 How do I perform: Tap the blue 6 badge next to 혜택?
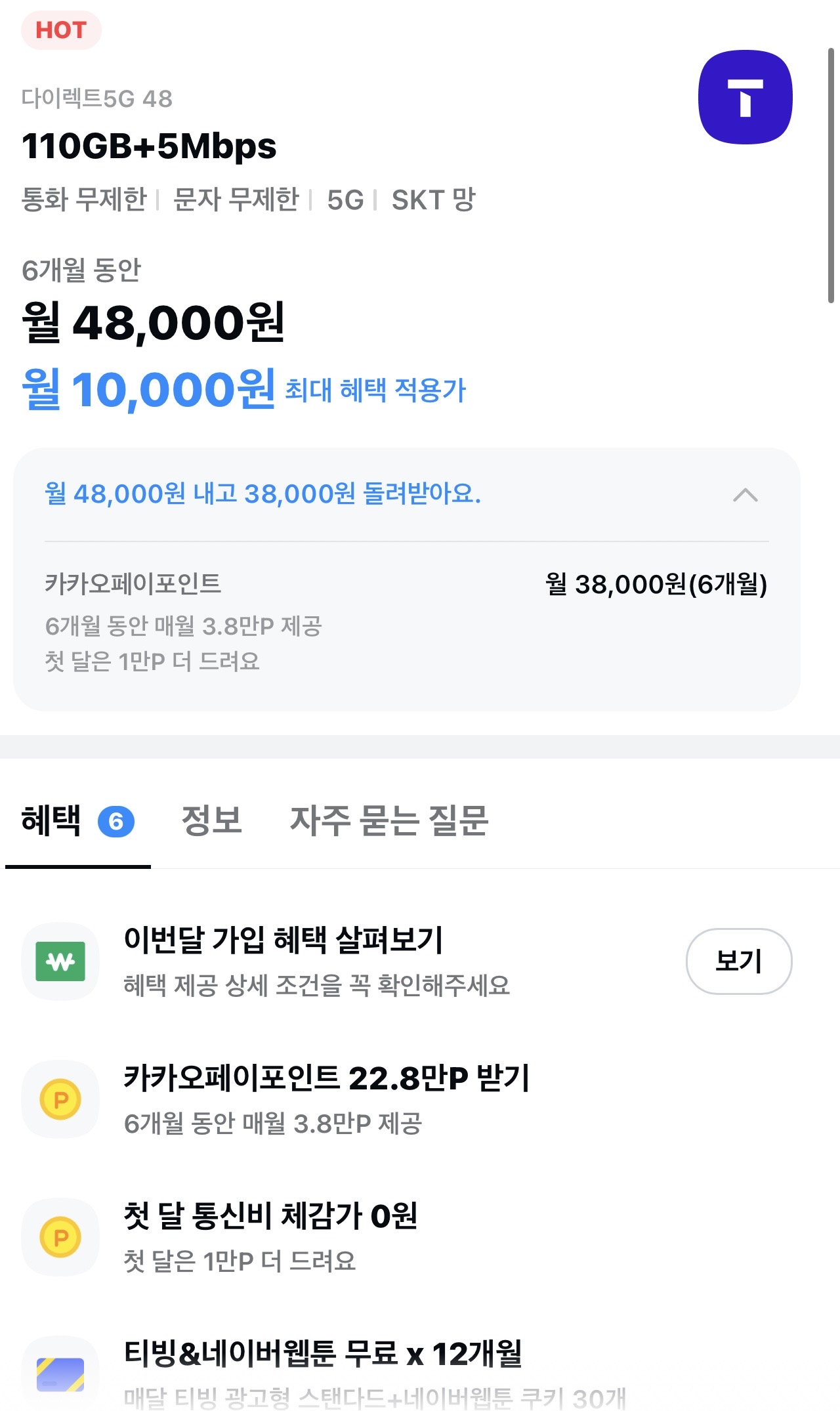click(x=116, y=822)
